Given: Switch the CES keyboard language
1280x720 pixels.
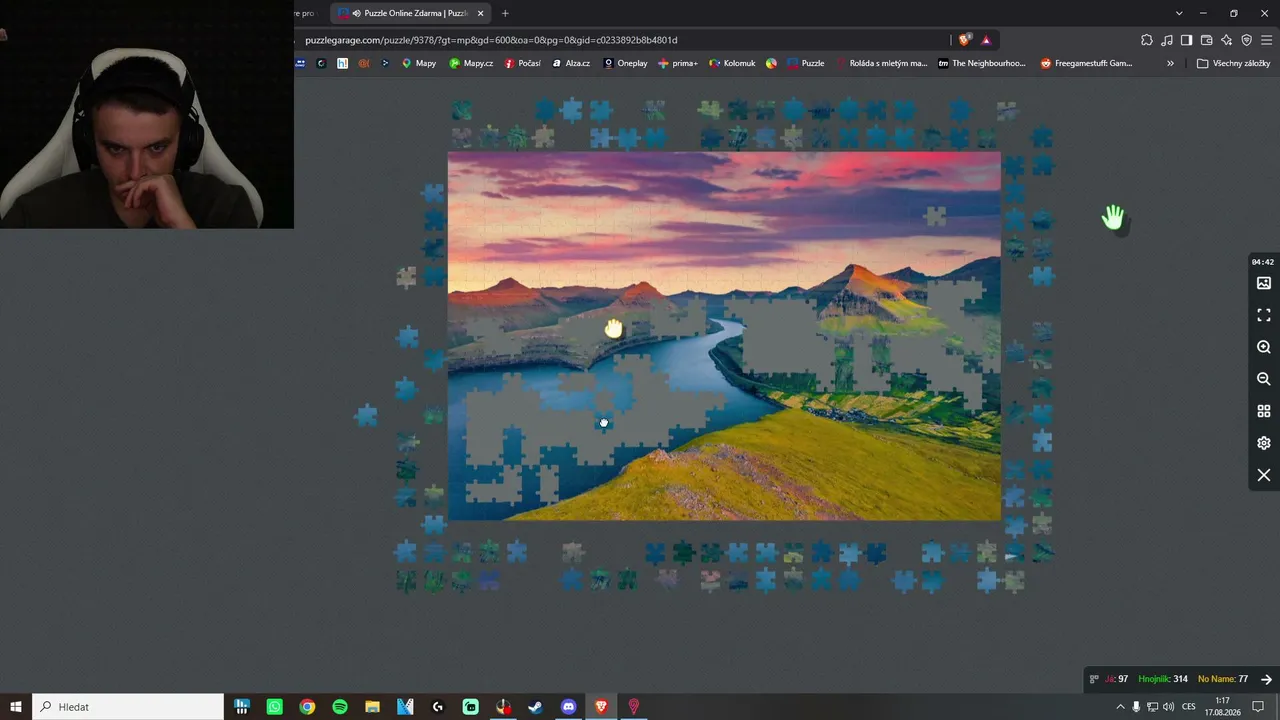Looking at the screenshot, I should click(1189, 707).
